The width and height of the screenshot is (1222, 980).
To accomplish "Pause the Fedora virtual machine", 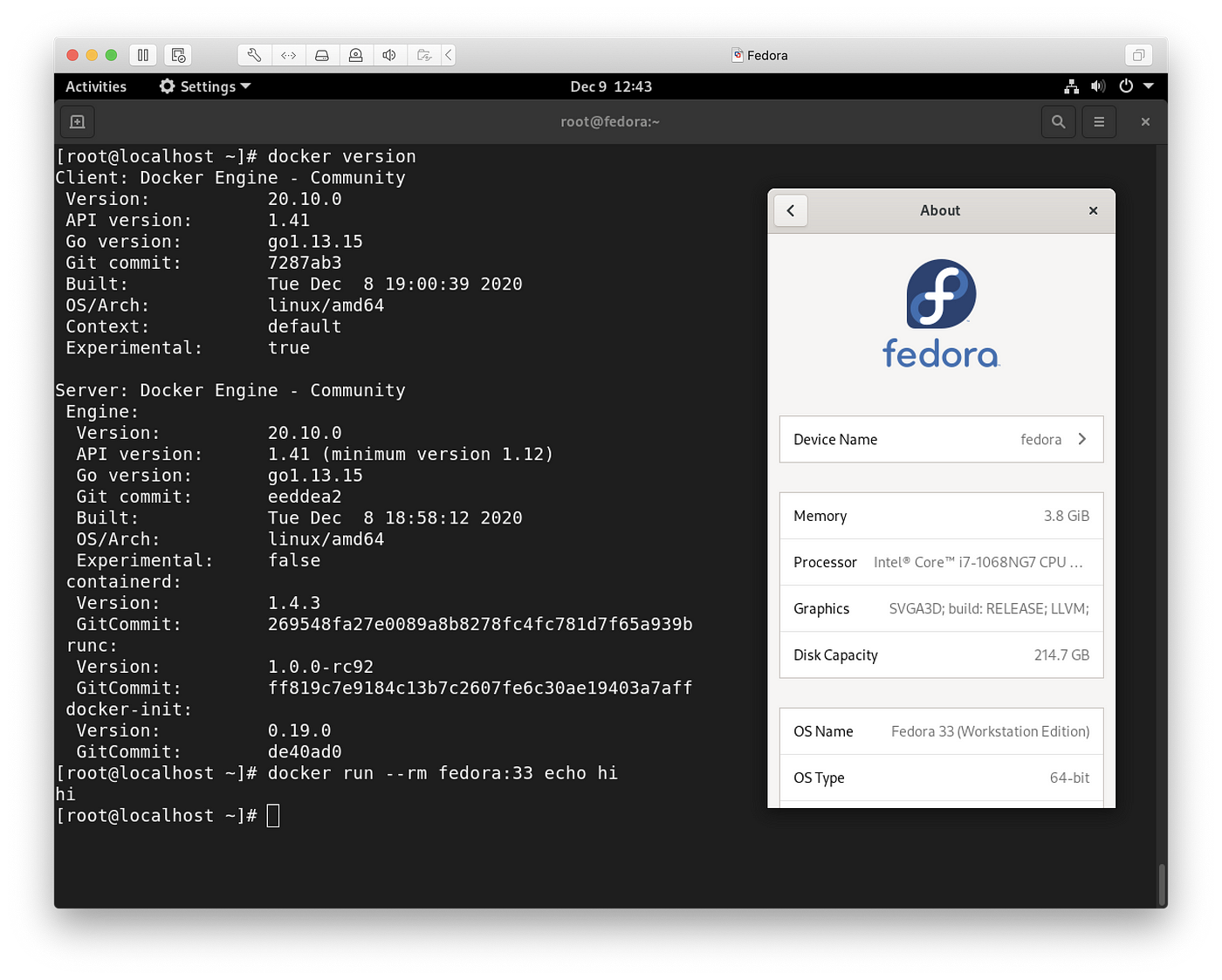I will pyautogui.click(x=143, y=55).
